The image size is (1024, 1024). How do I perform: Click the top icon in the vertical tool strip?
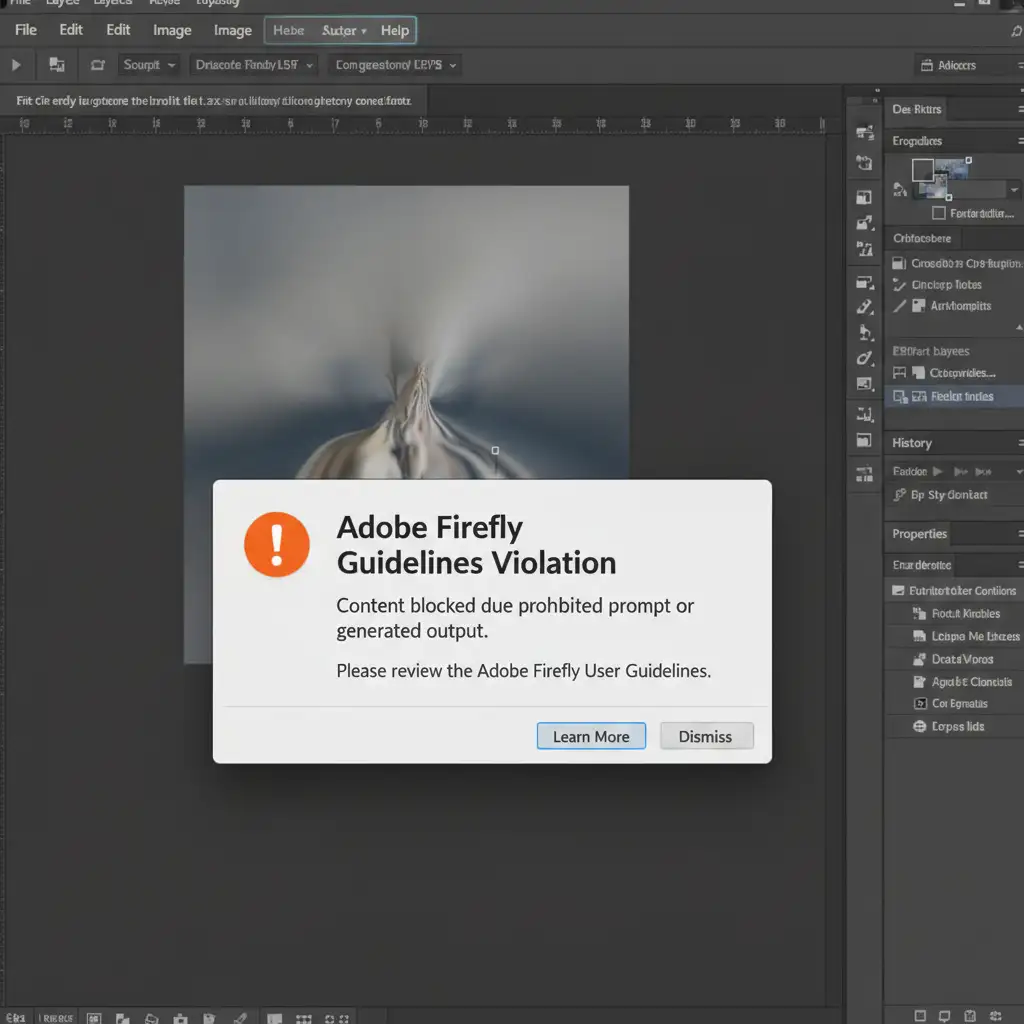coord(865,132)
